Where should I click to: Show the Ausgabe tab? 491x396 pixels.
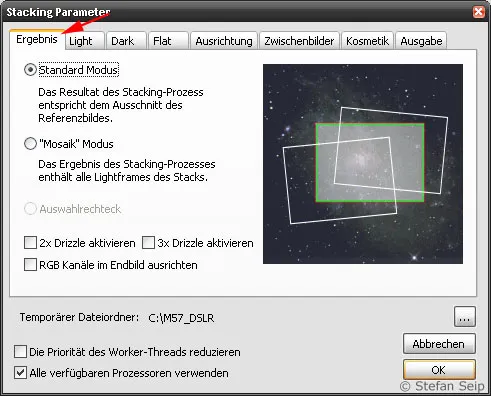[421, 41]
